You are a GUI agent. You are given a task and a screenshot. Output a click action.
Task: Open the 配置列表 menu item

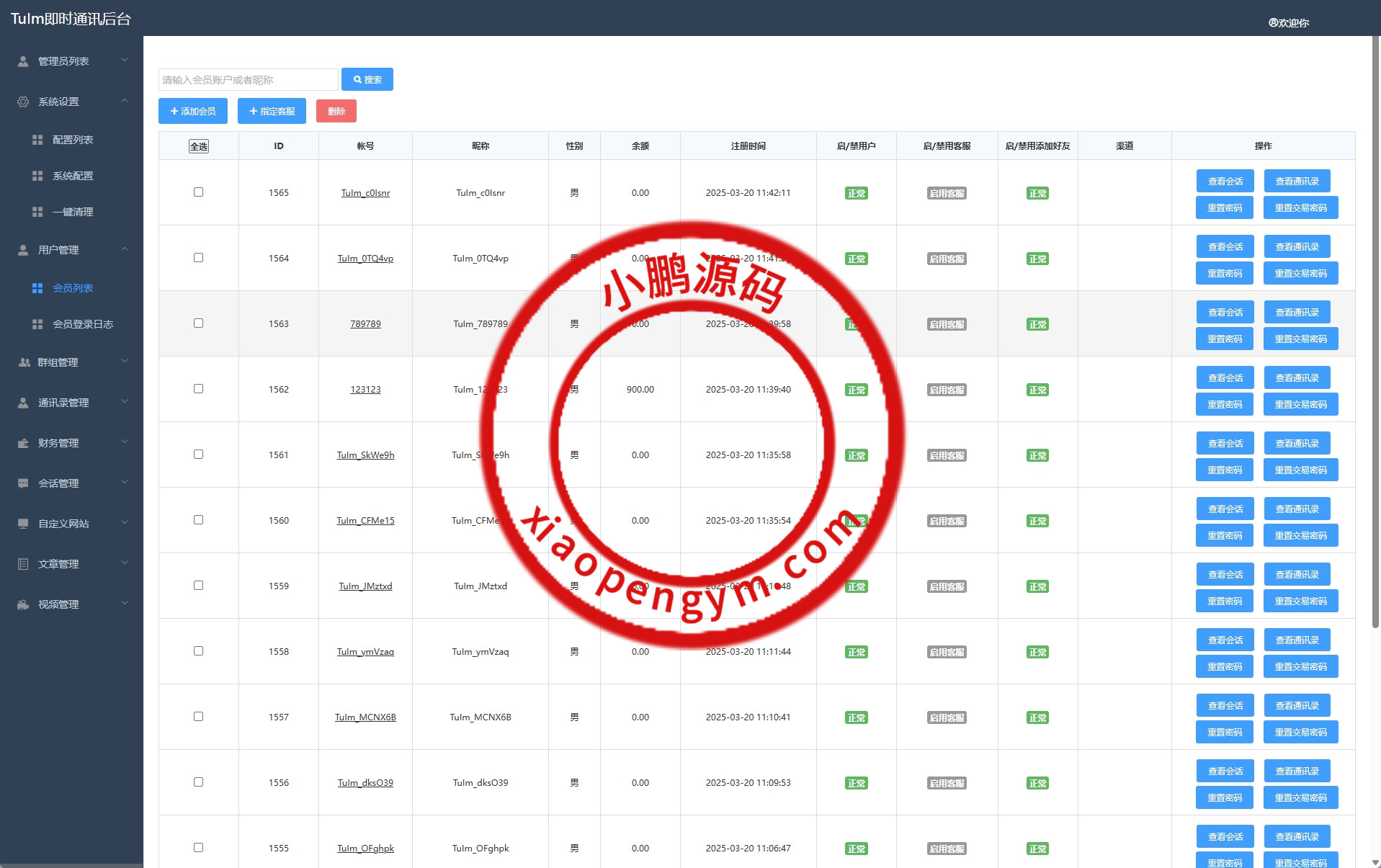pyautogui.click(x=71, y=140)
